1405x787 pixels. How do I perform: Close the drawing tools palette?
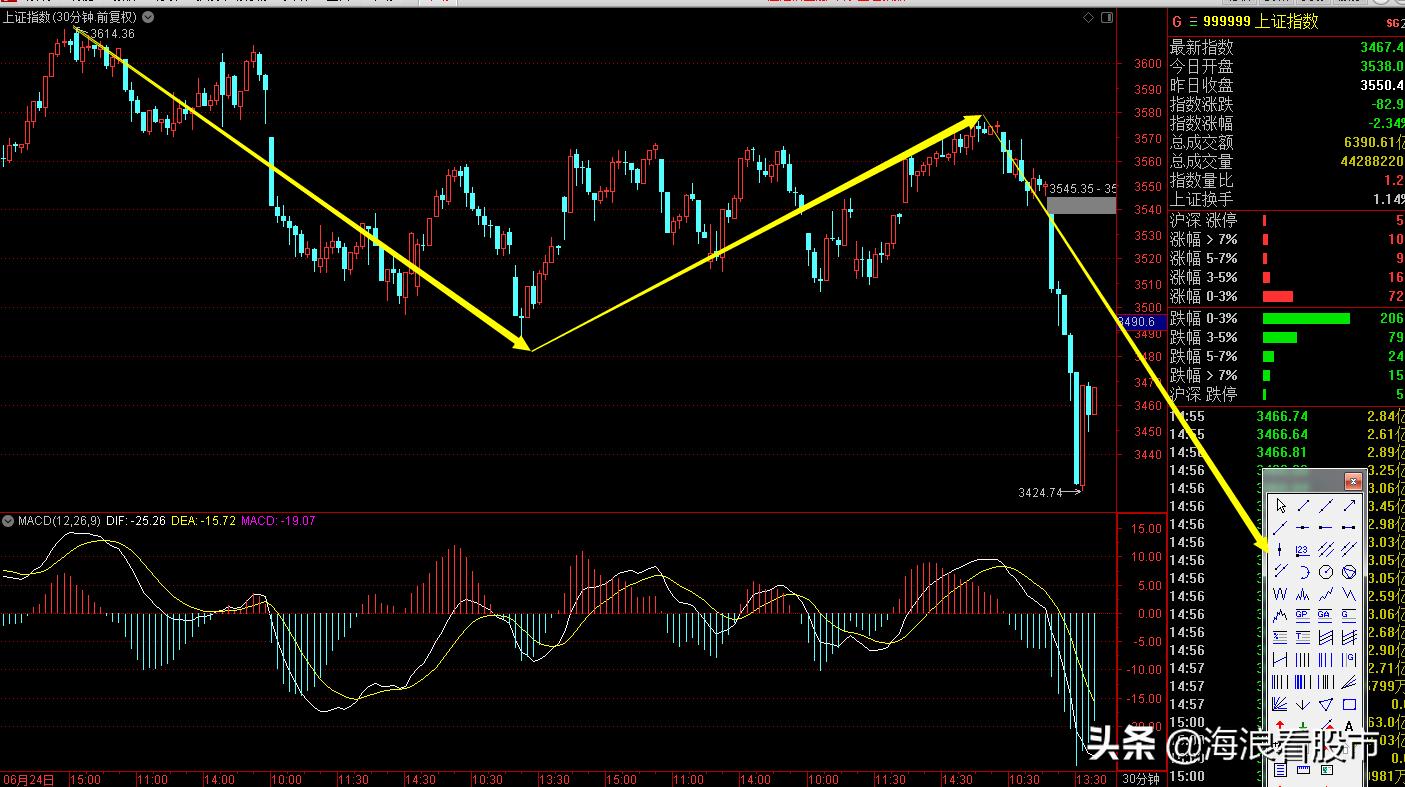coord(1353,481)
